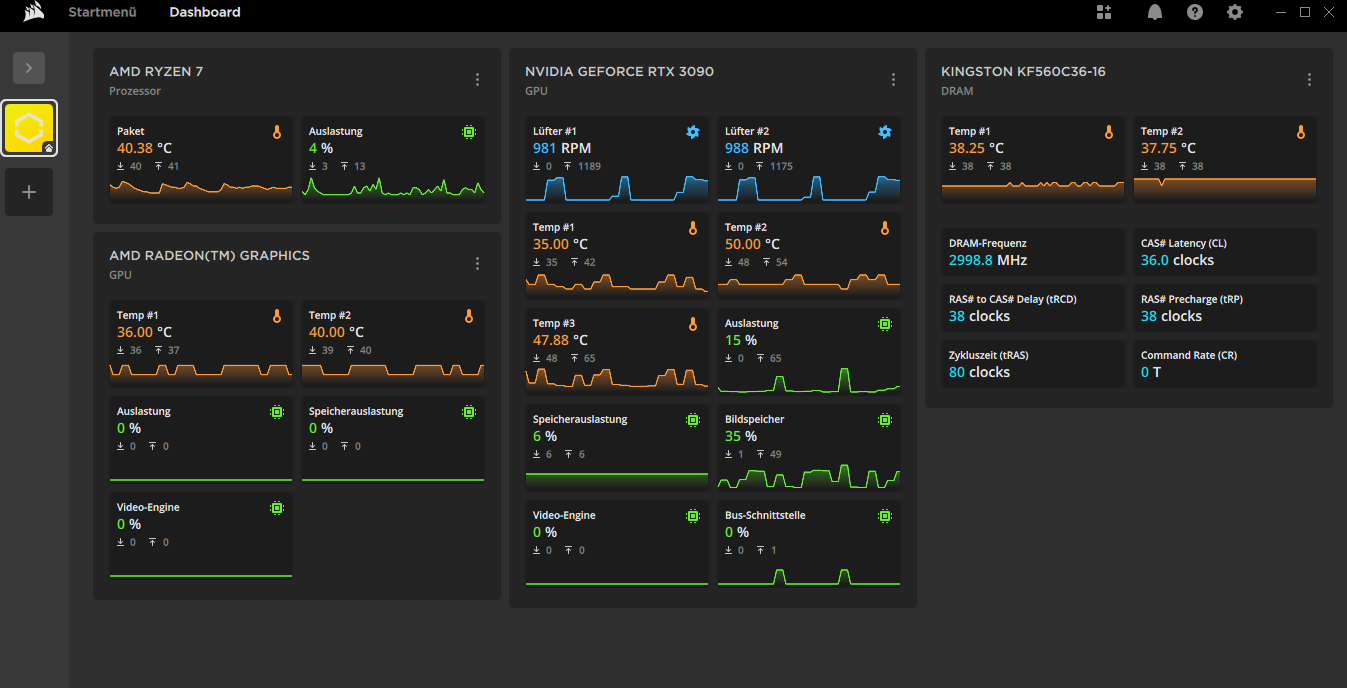Click thermometer icon on Radeon Temp #2

click(x=469, y=316)
